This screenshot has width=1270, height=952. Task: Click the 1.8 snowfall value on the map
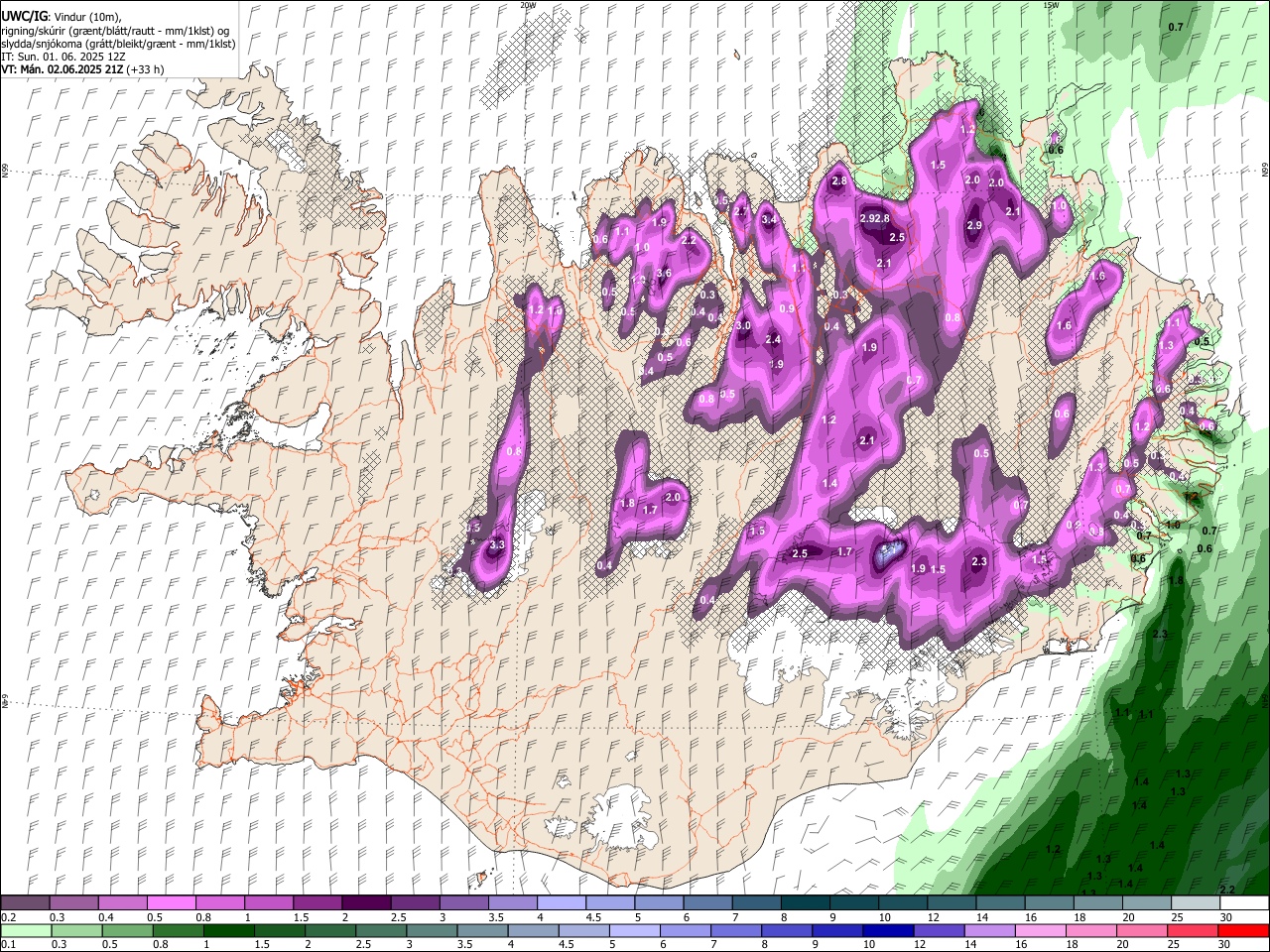[627, 504]
